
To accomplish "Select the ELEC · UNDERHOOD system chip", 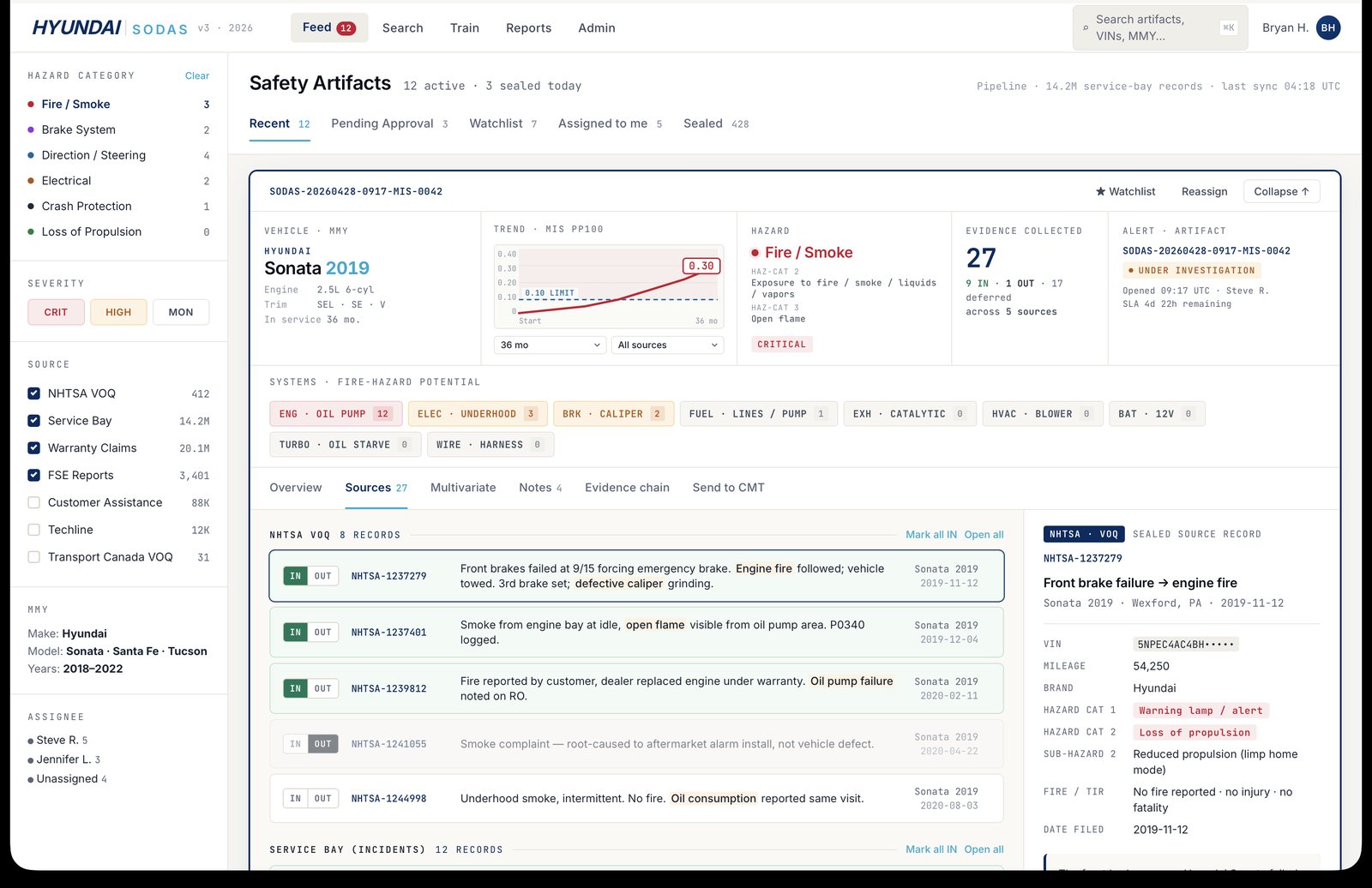I will [x=478, y=414].
